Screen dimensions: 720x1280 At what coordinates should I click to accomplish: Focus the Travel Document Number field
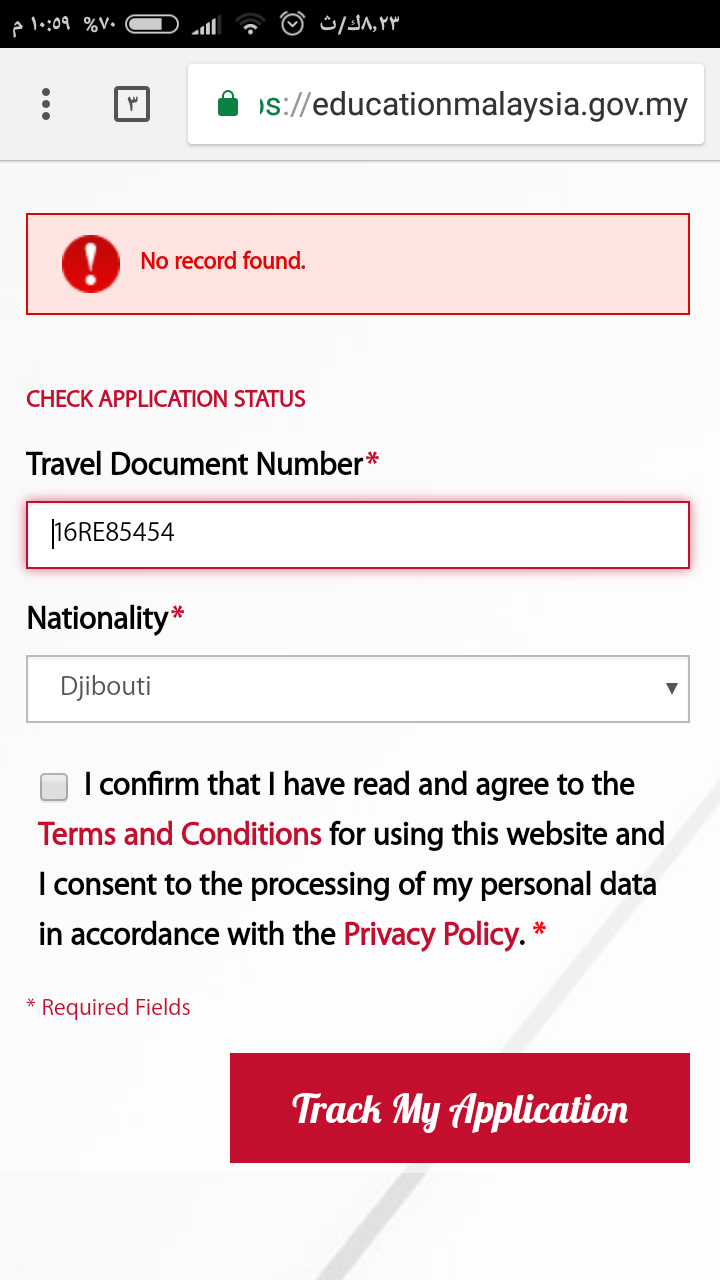tap(358, 534)
